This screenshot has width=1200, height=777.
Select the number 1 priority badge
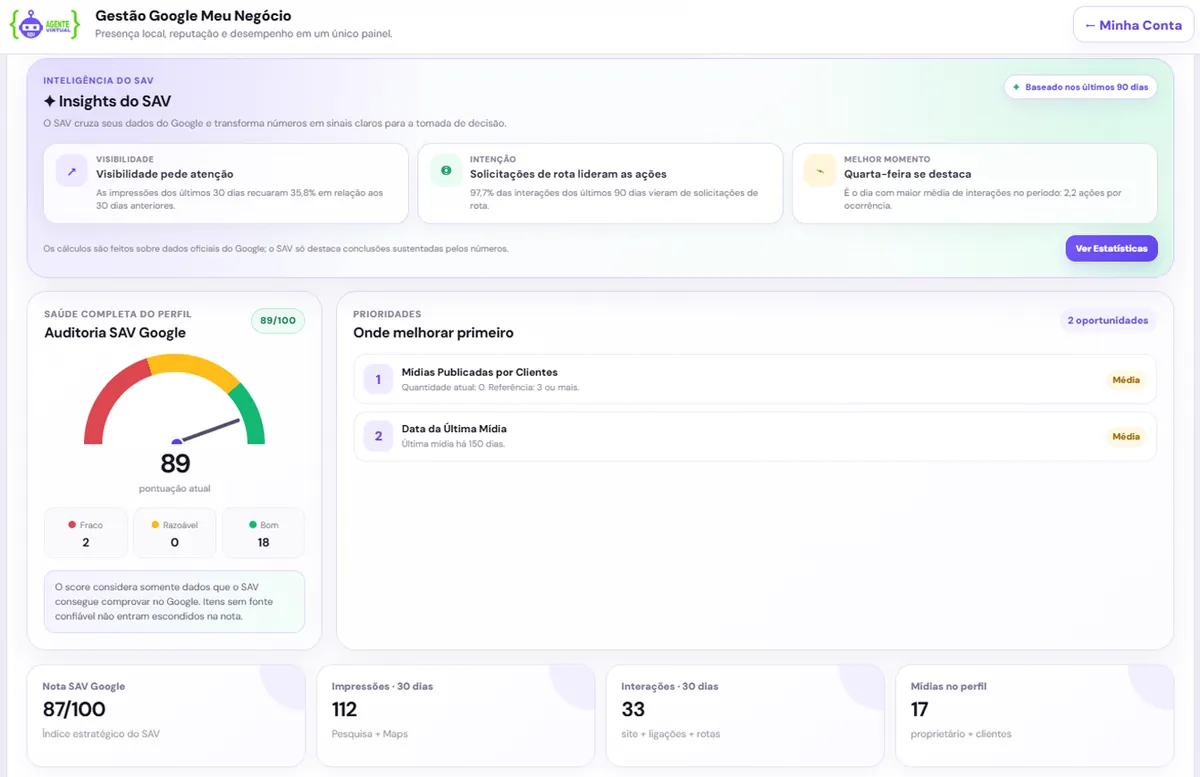[x=378, y=379]
